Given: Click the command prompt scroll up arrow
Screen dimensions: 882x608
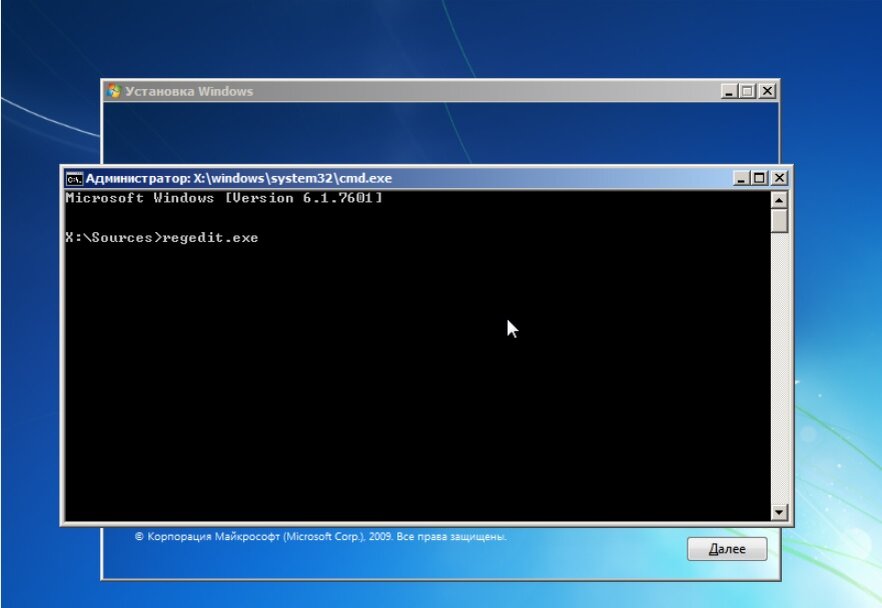Looking at the screenshot, I should point(779,200).
